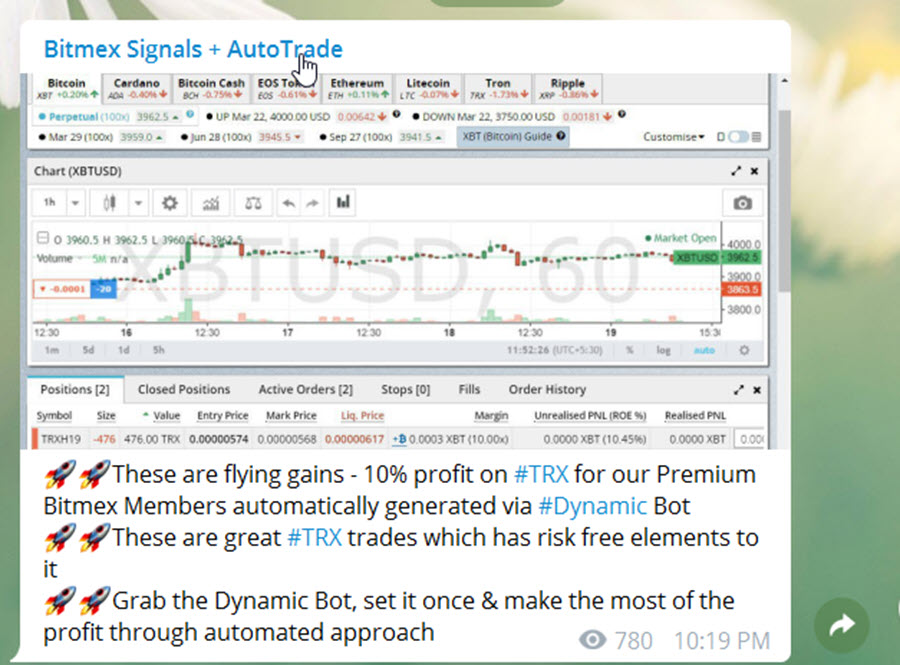Open the Customise dropdown
The width and height of the screenshot is (900, 665).
pos(673,137)
